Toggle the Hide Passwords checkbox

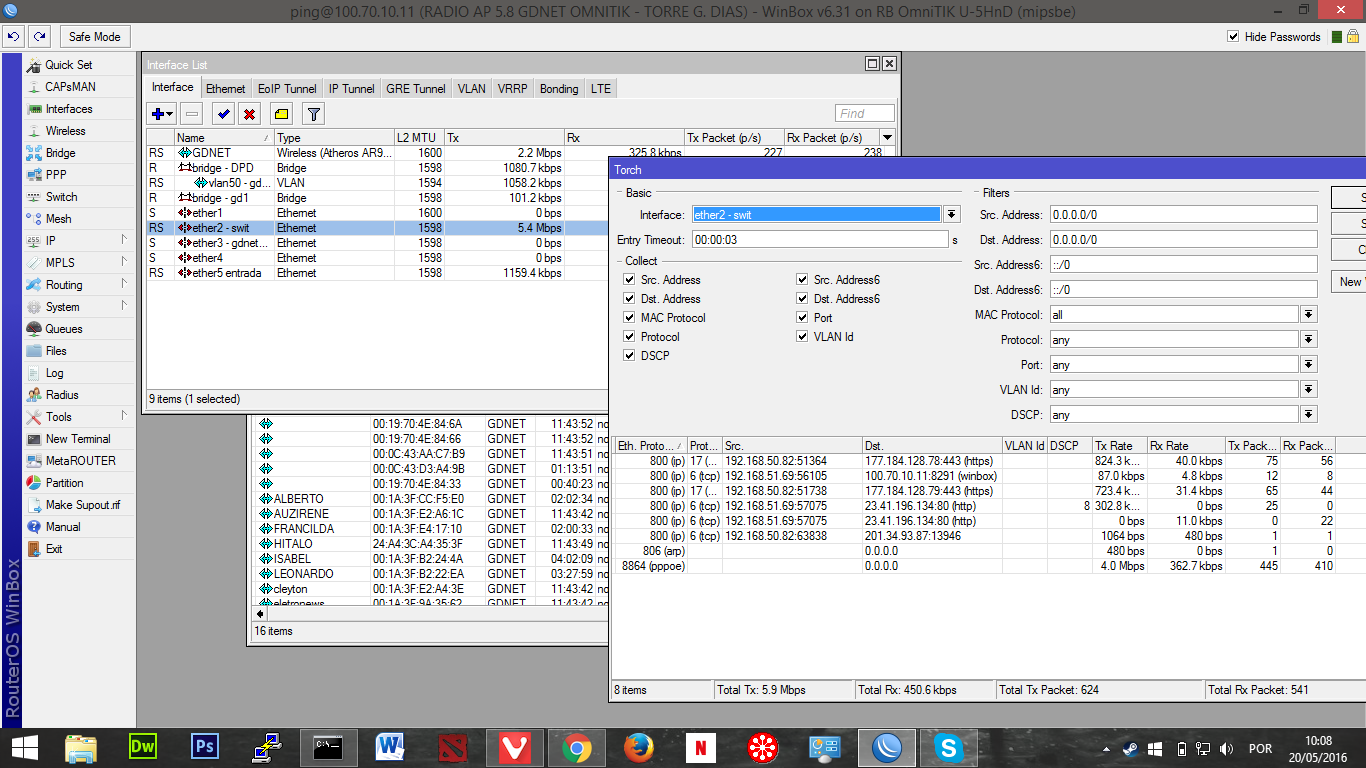tap(1233, 37)
